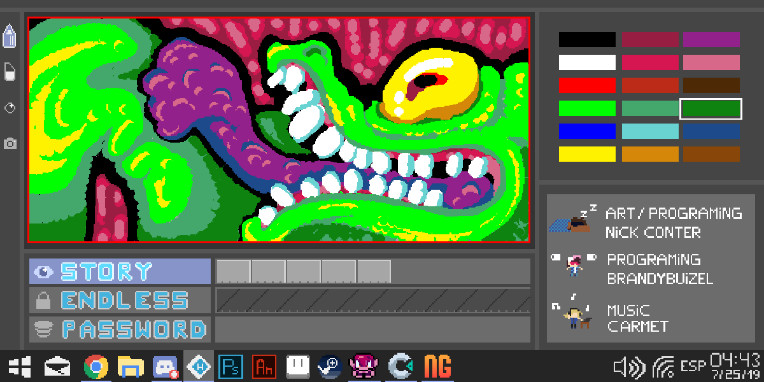Screen dimensions: 764x382
Task: Launch Google Chrome from taskbar
Action: (96, 367)
